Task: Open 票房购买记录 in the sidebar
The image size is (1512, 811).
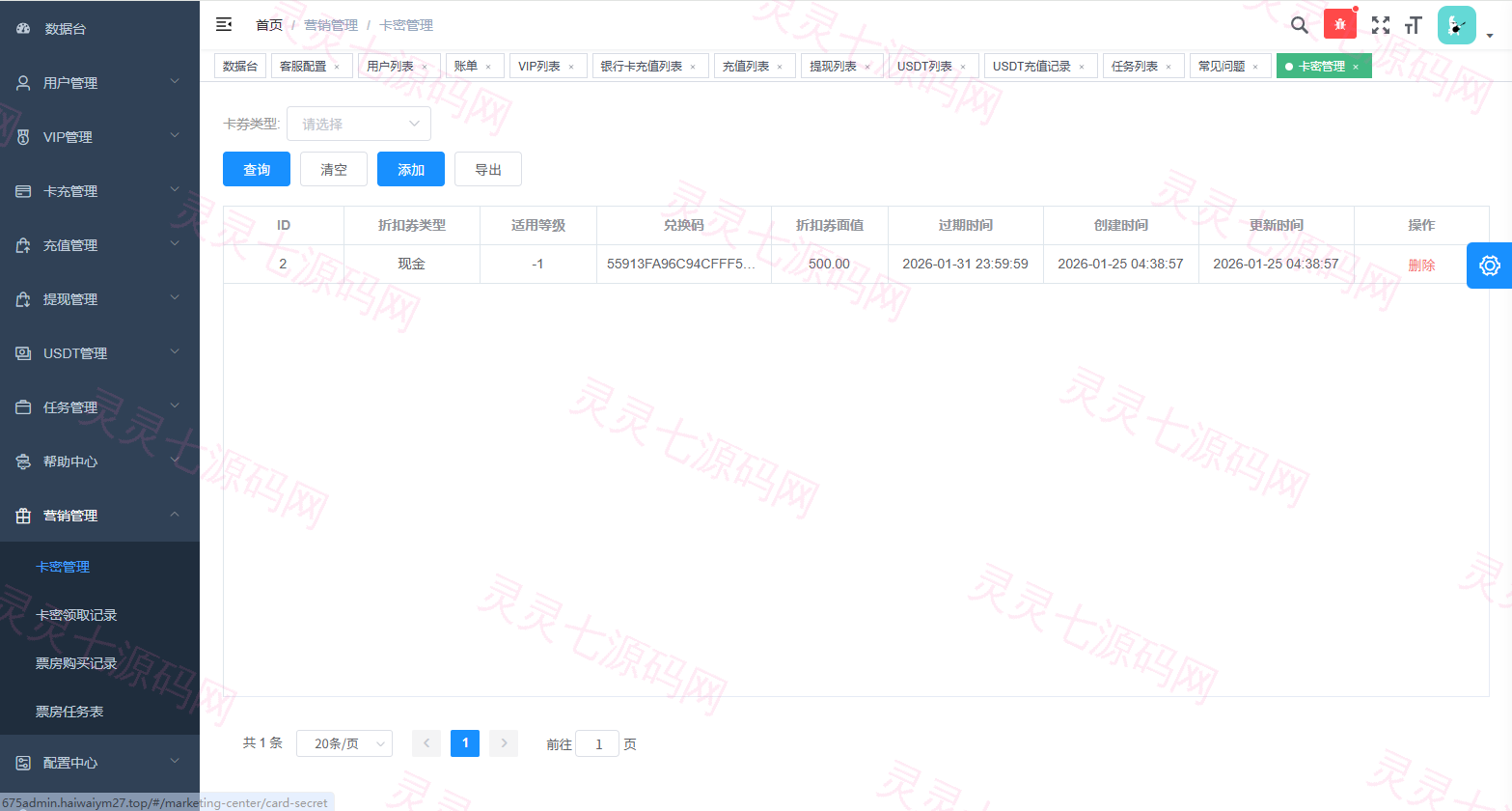Action: point(76,663)
